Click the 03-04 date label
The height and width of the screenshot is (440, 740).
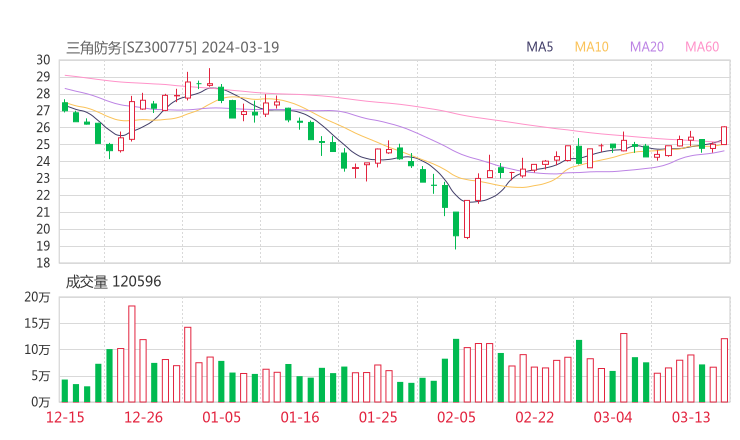pos(613,417)
